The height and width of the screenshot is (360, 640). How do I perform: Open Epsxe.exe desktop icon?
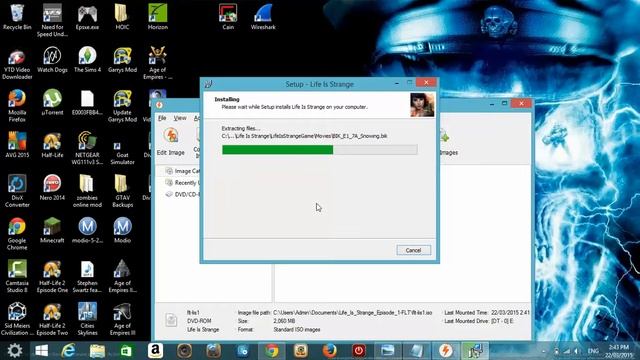[x=87, y=17]
